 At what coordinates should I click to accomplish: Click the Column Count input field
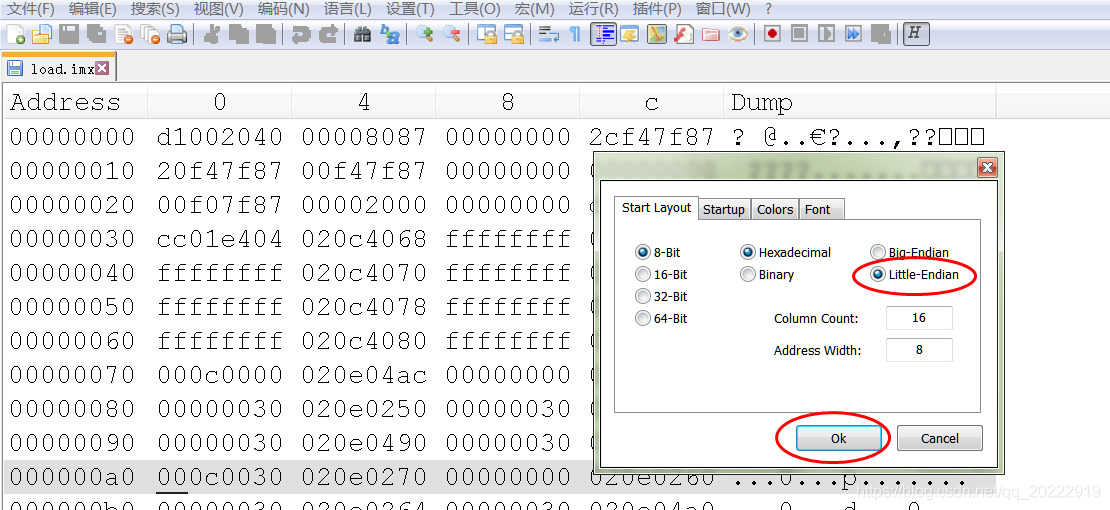(919, 318)
